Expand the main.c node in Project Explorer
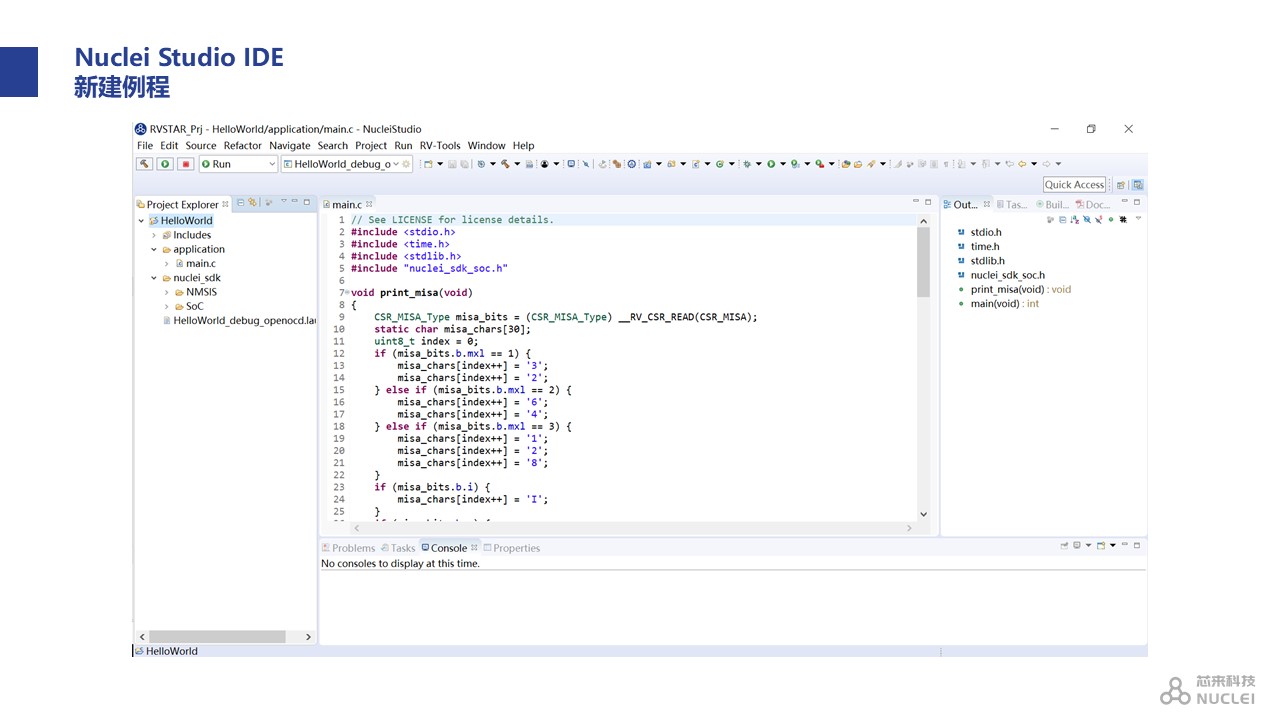 coord(166,264)
